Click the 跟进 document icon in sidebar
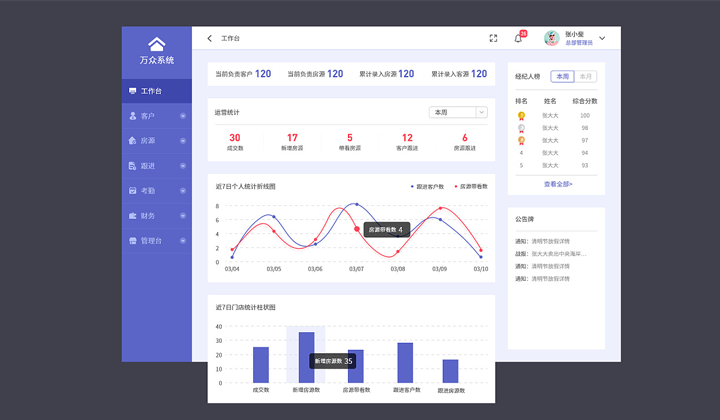 [x=132, y=166]
